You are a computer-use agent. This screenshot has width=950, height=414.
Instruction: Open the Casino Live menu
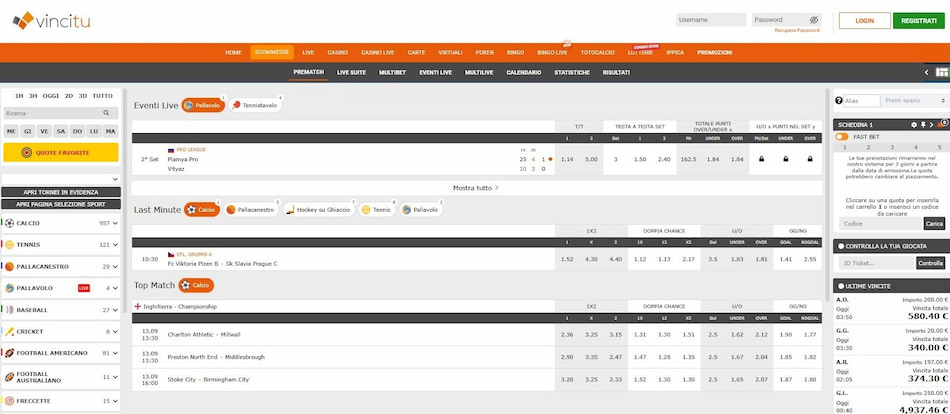377,52
